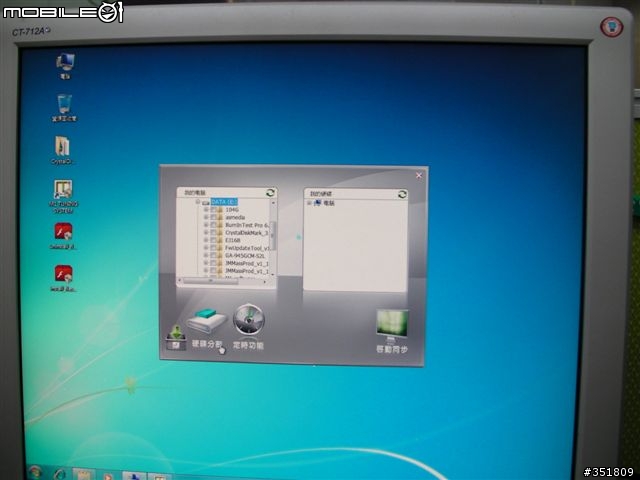Check the FwUpdateTool_v1 folder checkbox

tap(213, 248)
